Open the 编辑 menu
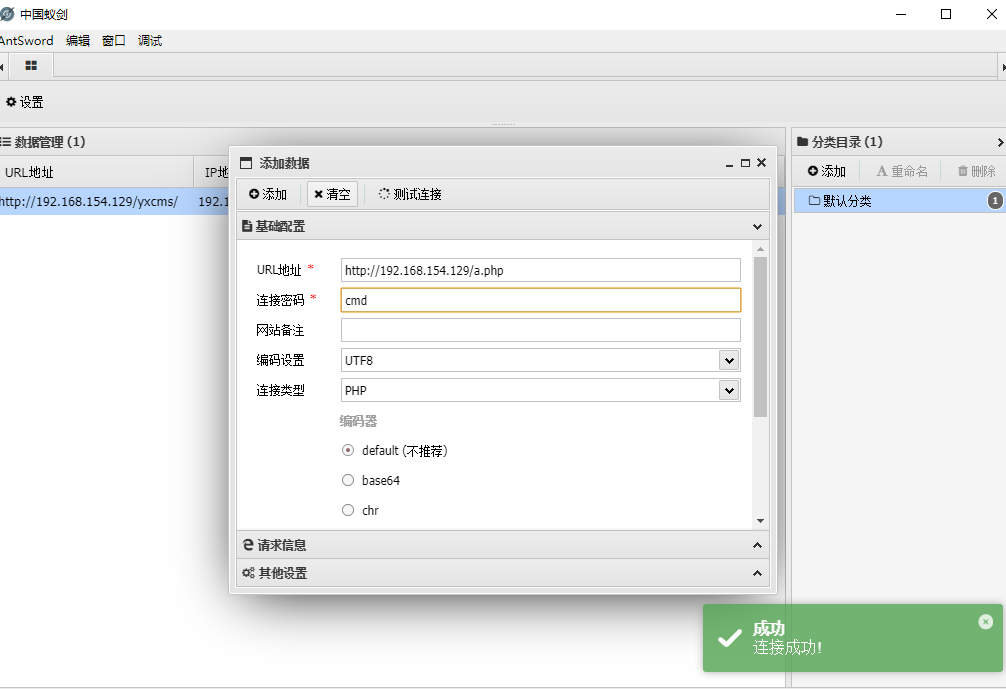 coord(78,40)
